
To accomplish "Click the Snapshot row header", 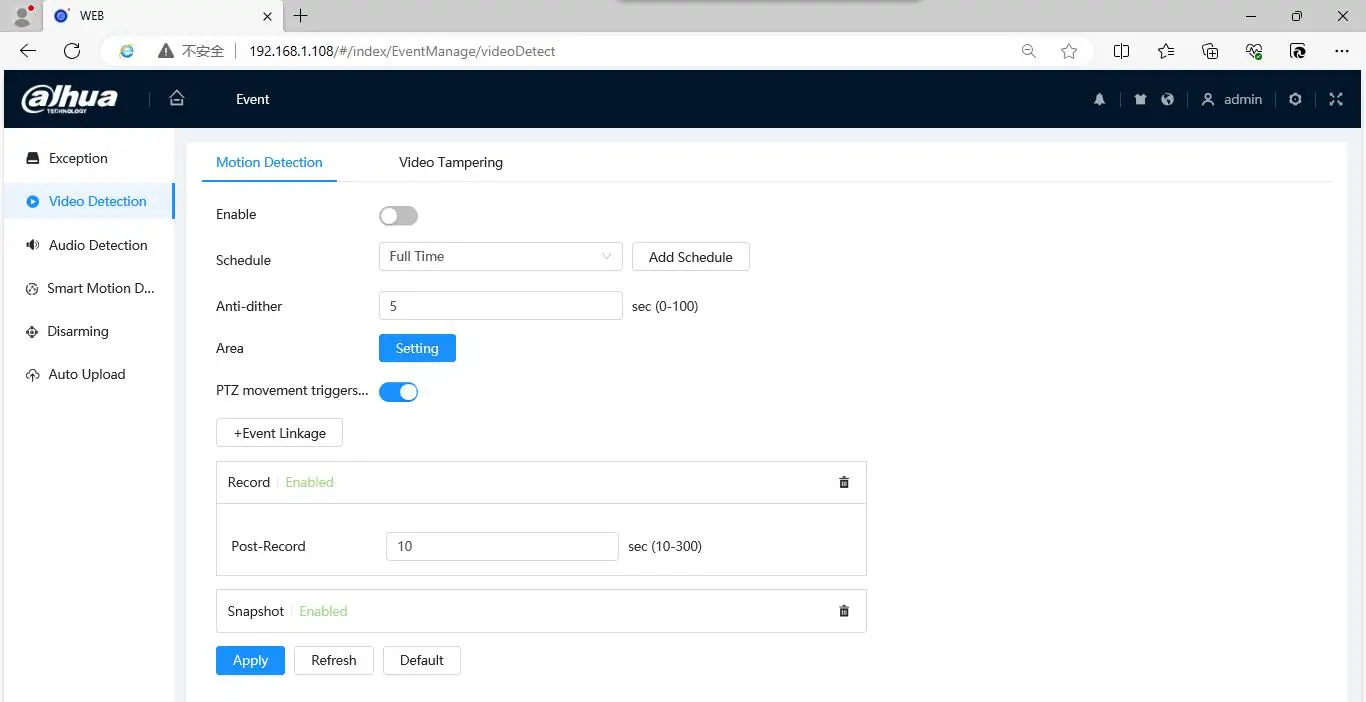I will [541, 611].
